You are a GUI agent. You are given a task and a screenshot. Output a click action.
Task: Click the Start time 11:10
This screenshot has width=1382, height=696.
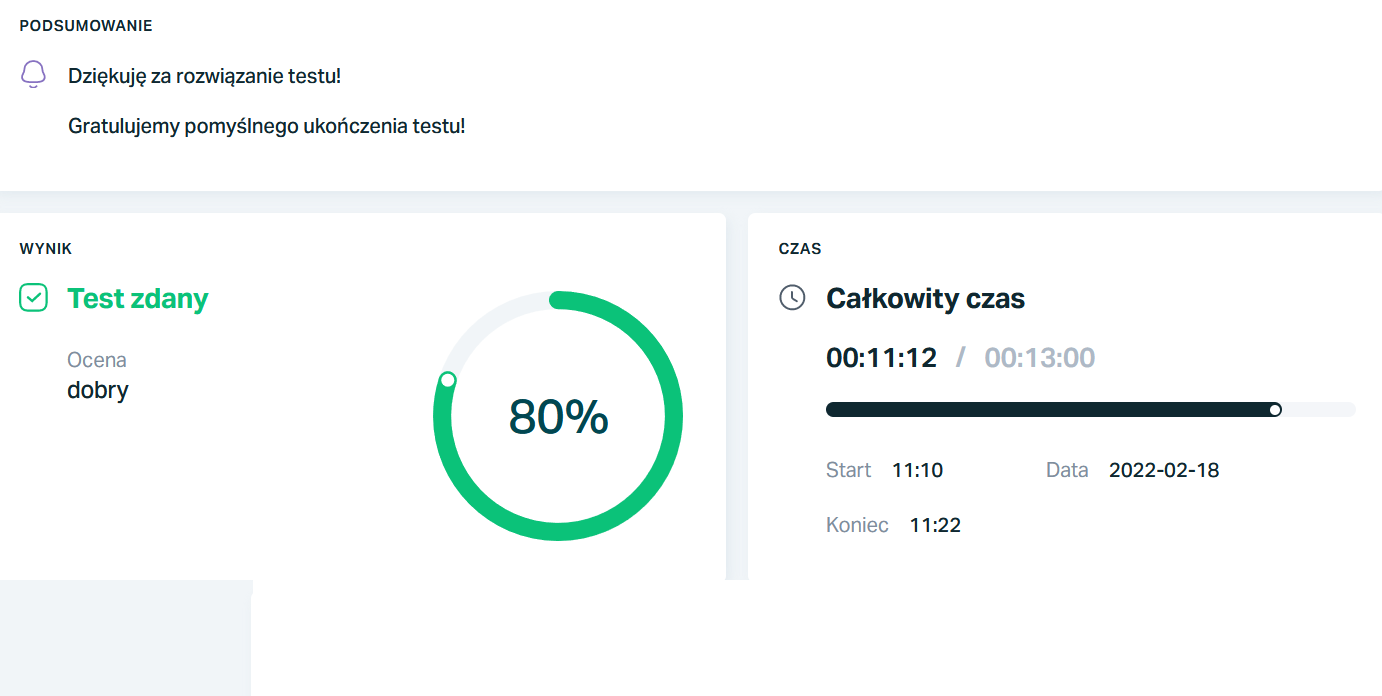pos(917,470)
